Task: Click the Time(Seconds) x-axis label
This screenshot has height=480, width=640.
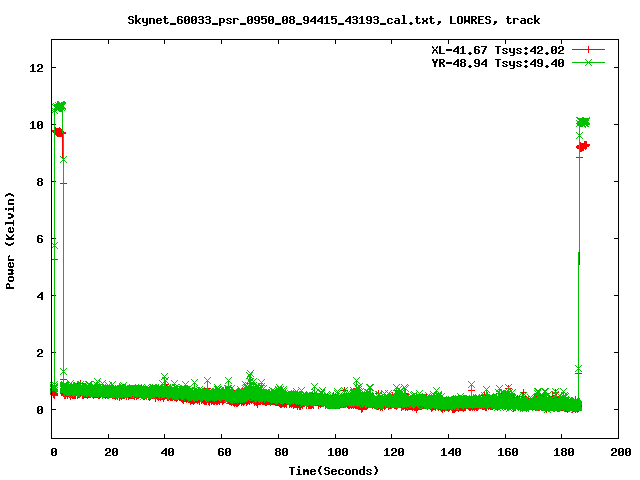Action: pos(334,471)
